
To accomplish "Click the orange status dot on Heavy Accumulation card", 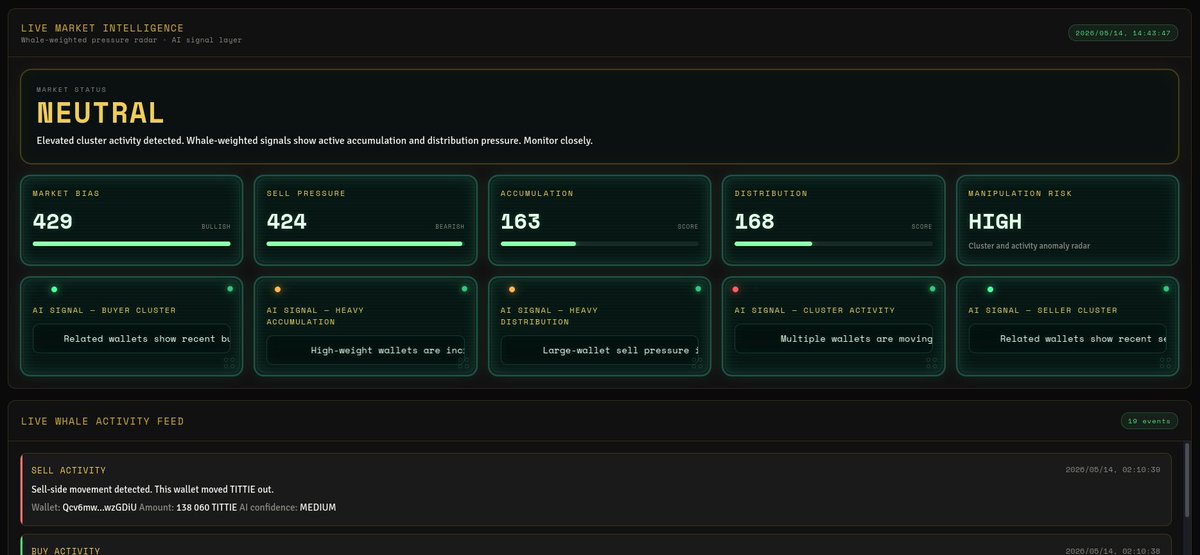I will tap(277, 289).
